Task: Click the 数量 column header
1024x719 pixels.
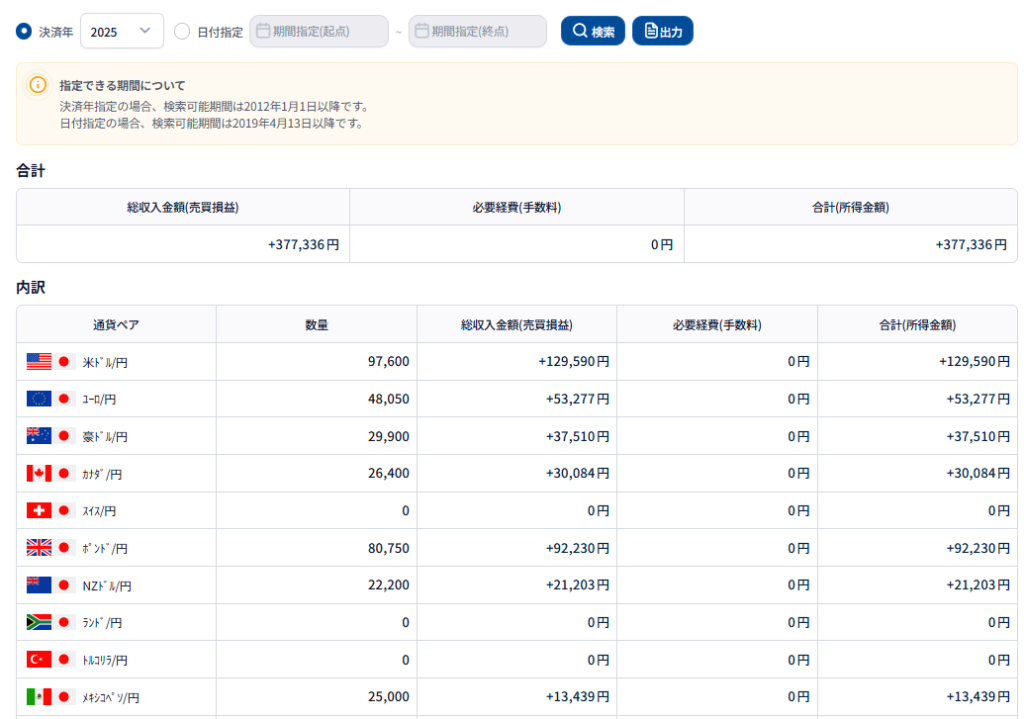Action: (316, 324)
